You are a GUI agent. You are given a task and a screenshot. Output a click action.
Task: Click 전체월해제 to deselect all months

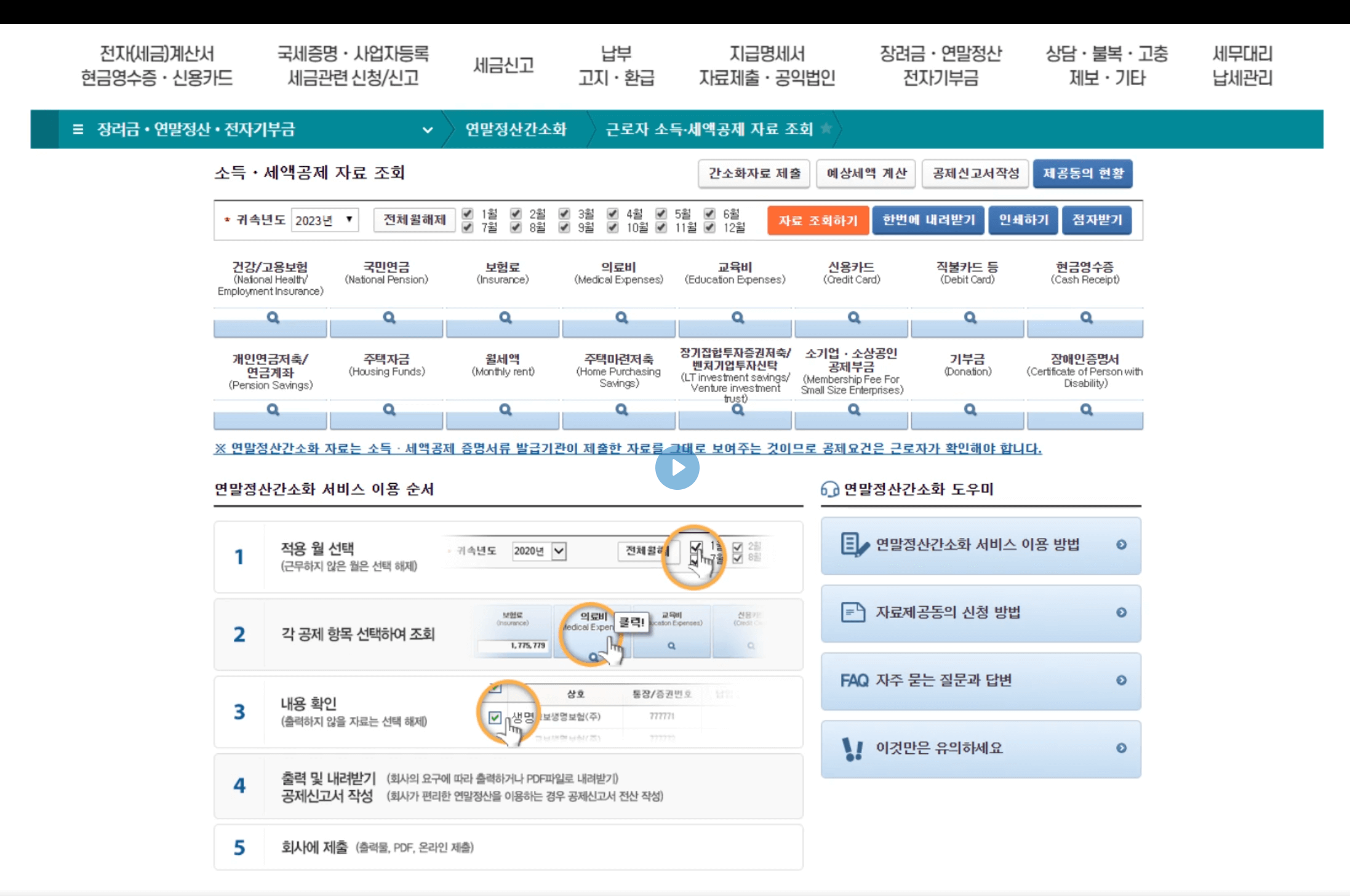pyautogui.click(x=413, y=220)
